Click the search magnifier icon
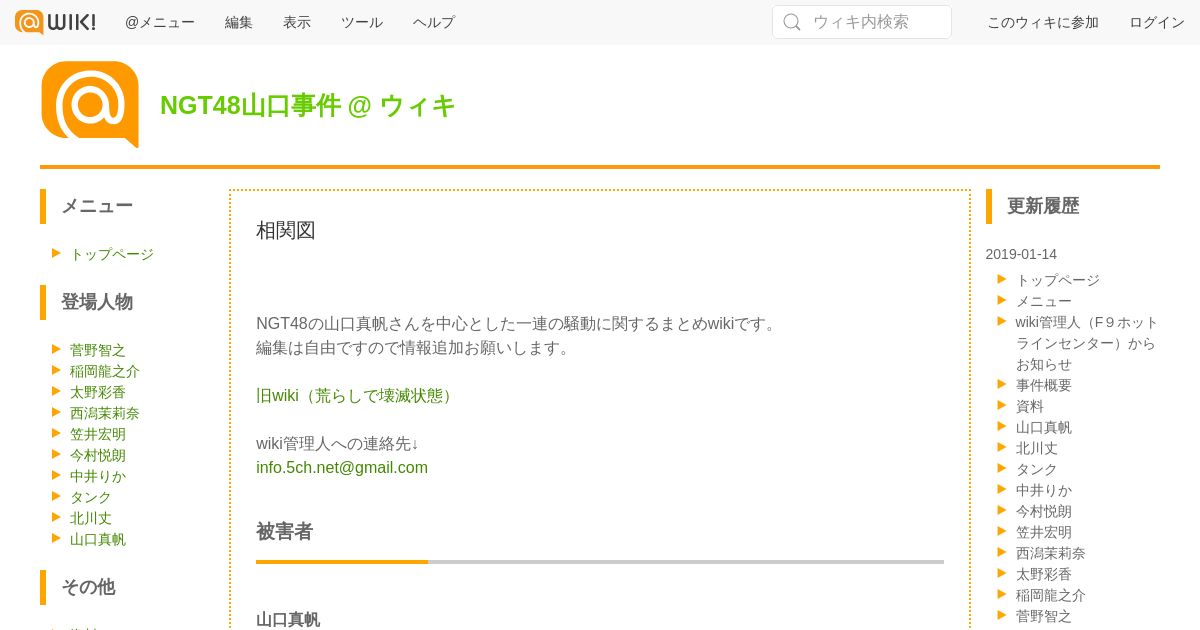This screenshot has width=1200, height=630. [792, 22]
